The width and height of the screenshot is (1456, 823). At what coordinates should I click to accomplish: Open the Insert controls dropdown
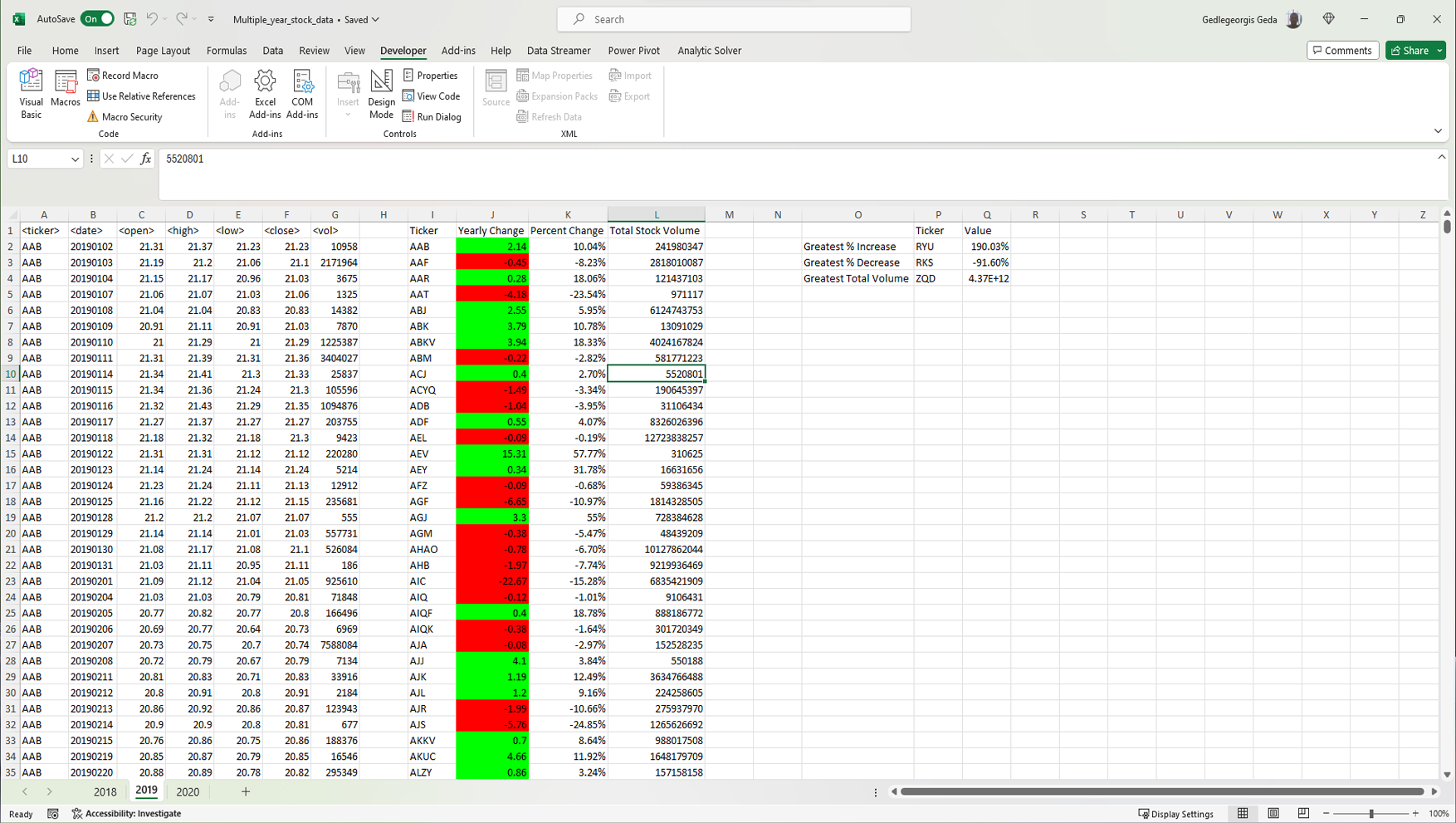click(x=348, y=93)
